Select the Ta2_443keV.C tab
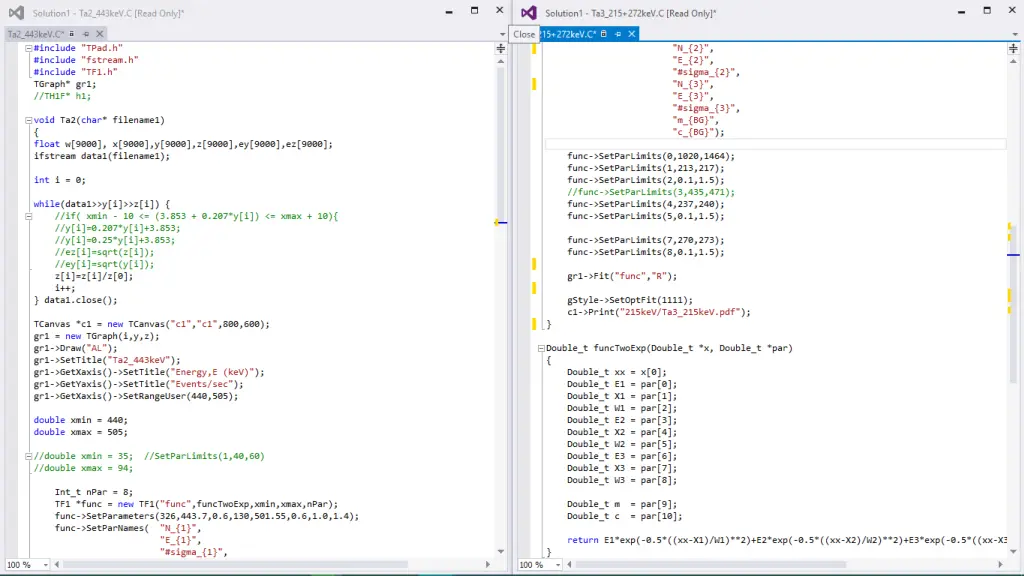 35,34
